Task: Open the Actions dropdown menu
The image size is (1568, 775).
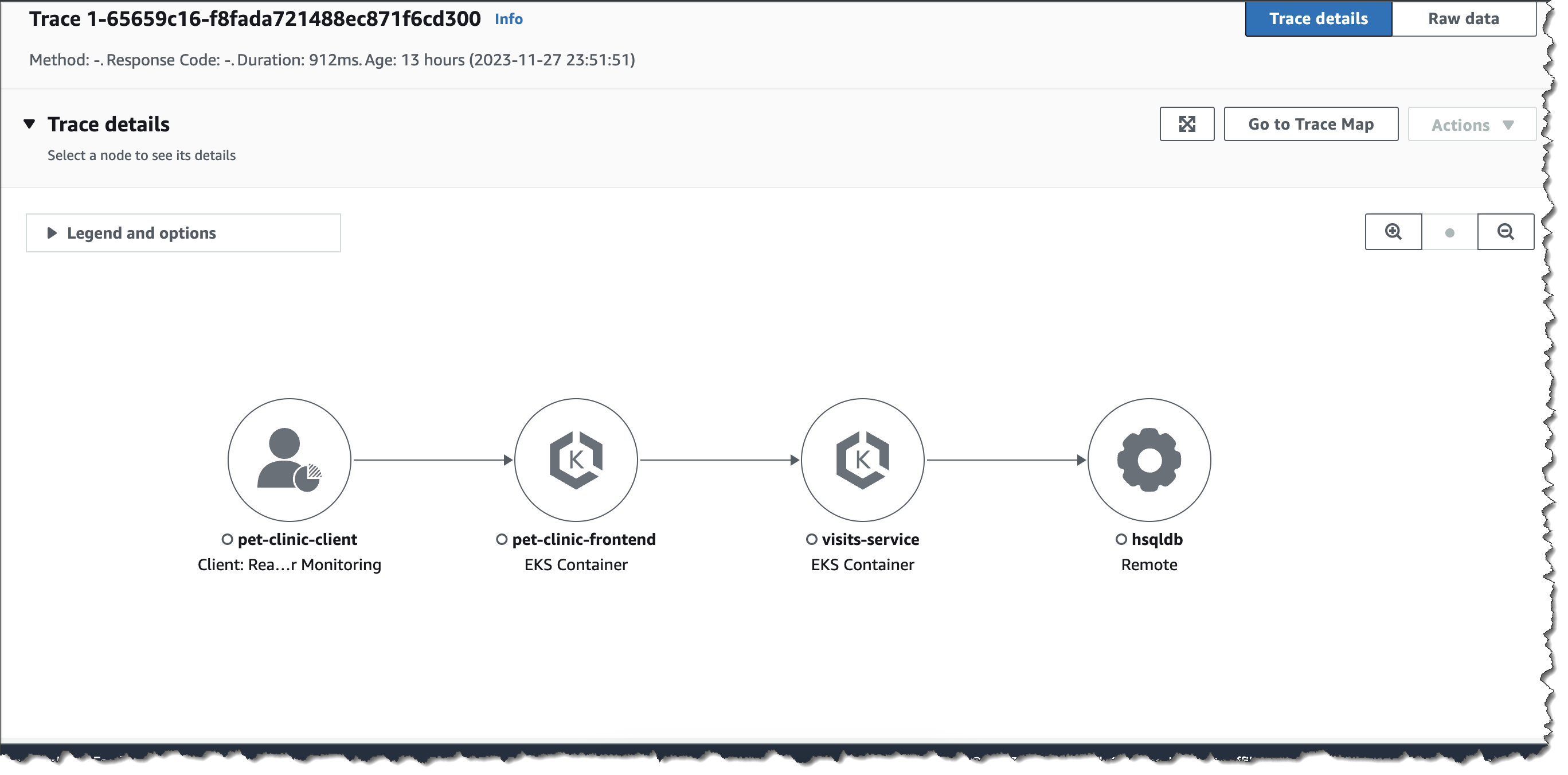Action: (1471, 125)
